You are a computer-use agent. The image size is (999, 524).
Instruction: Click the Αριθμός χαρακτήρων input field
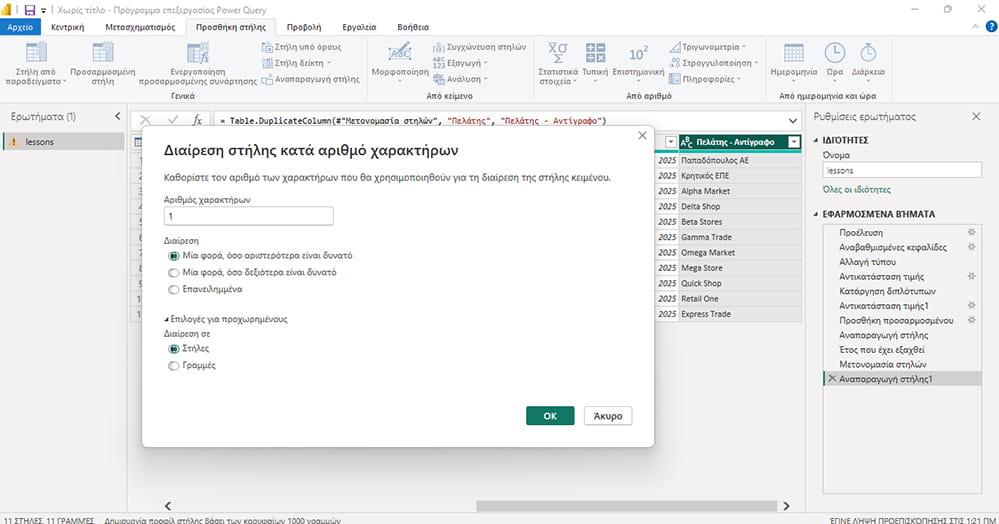click(x=248, y=216)
